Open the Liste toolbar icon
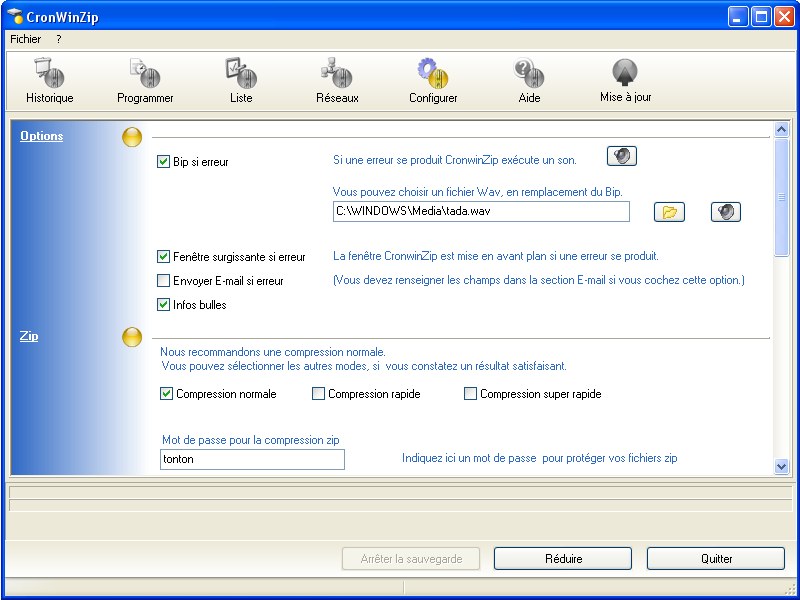 [x=241, y=81]
